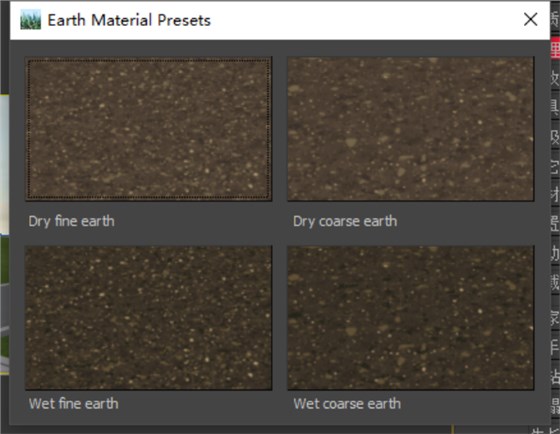
Task: Apply the Wet coarse earth texture preview
Action: (411, 318)
